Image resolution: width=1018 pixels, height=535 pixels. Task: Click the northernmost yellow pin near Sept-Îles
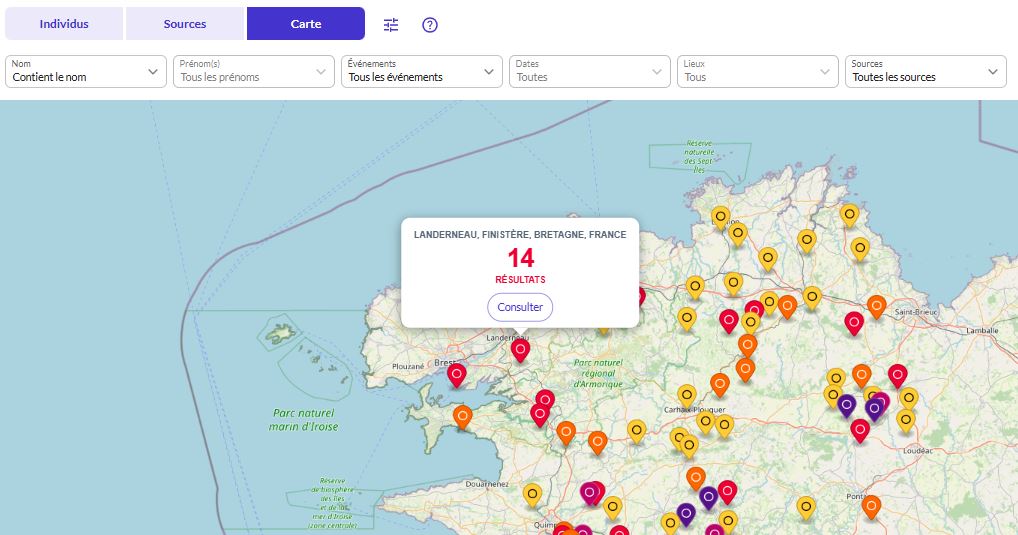click(x=720, y=216)
